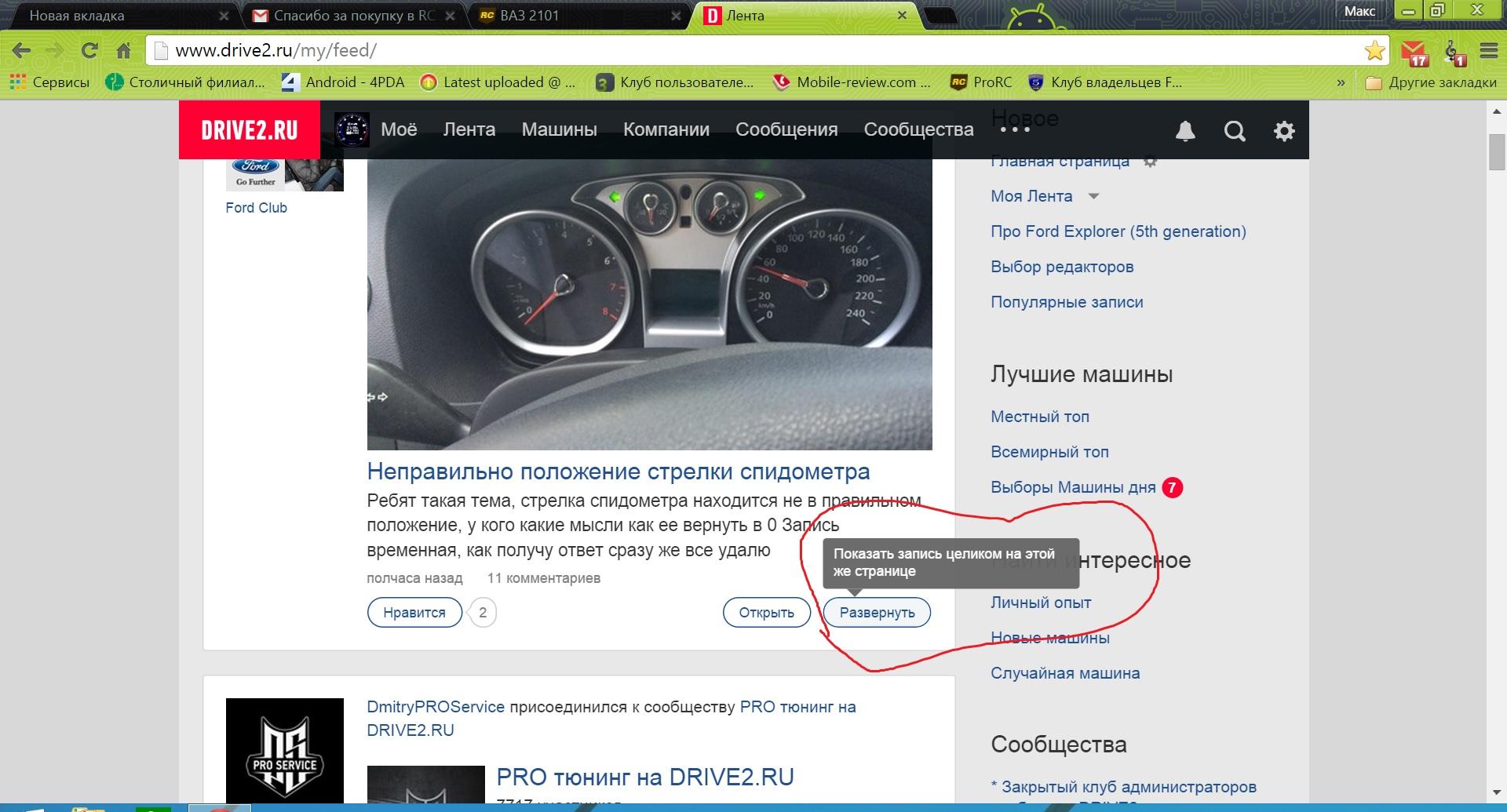Bookmark this page with the star icon
The height and width of the screenshot is (812, 1507).
(x=1374, y=51)
